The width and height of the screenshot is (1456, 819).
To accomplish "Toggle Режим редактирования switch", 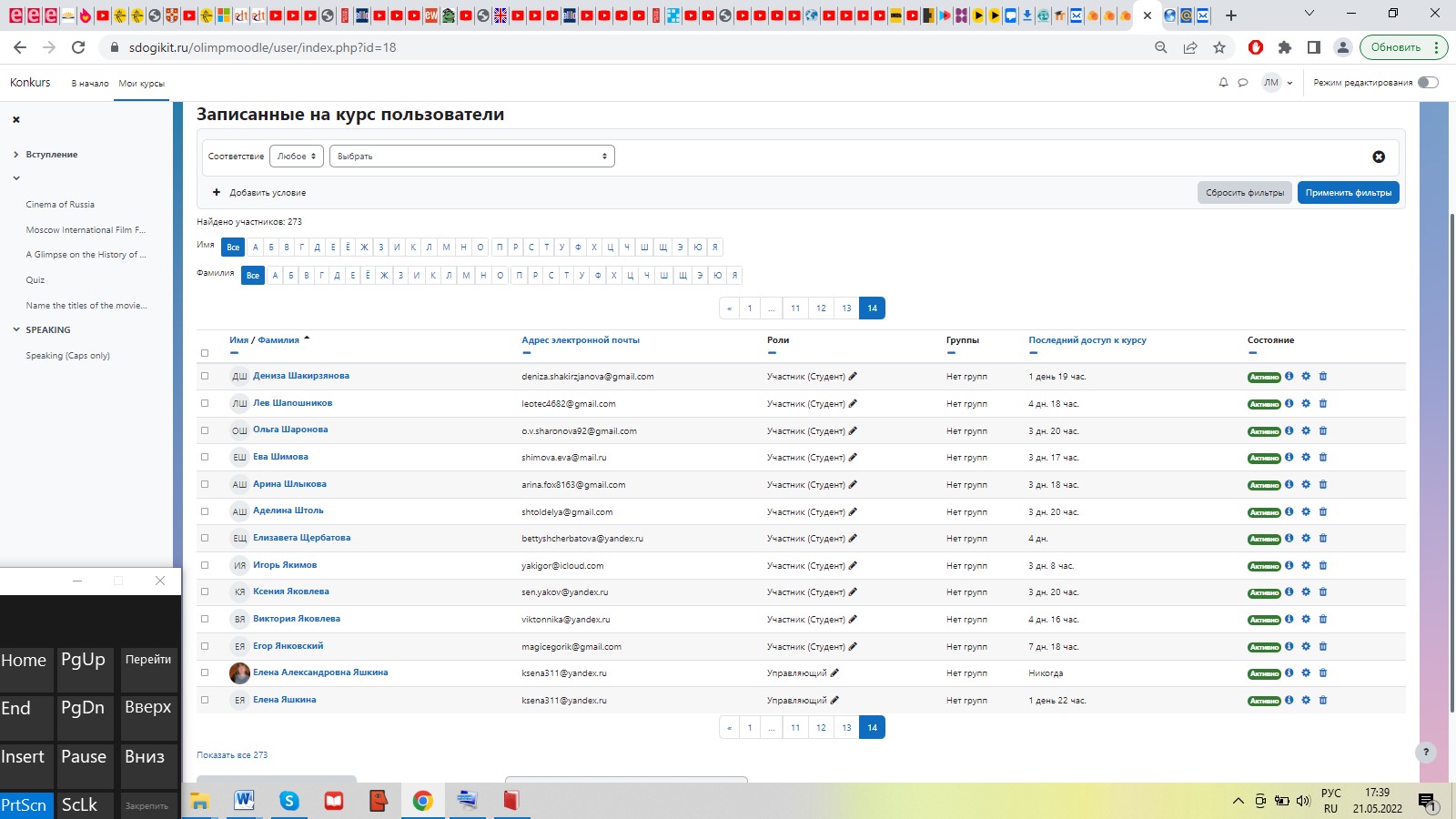I will (x=1428, y=83).
